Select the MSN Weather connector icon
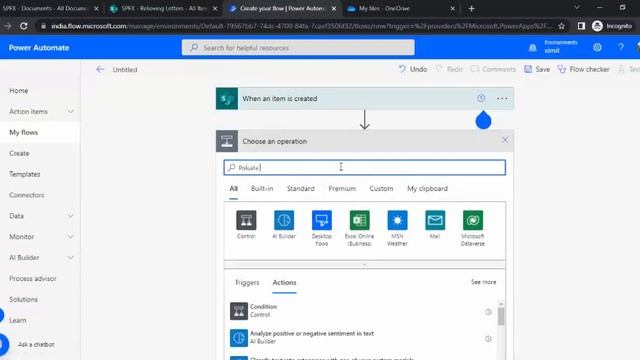 pyautogui.click(x=397, y=220)
